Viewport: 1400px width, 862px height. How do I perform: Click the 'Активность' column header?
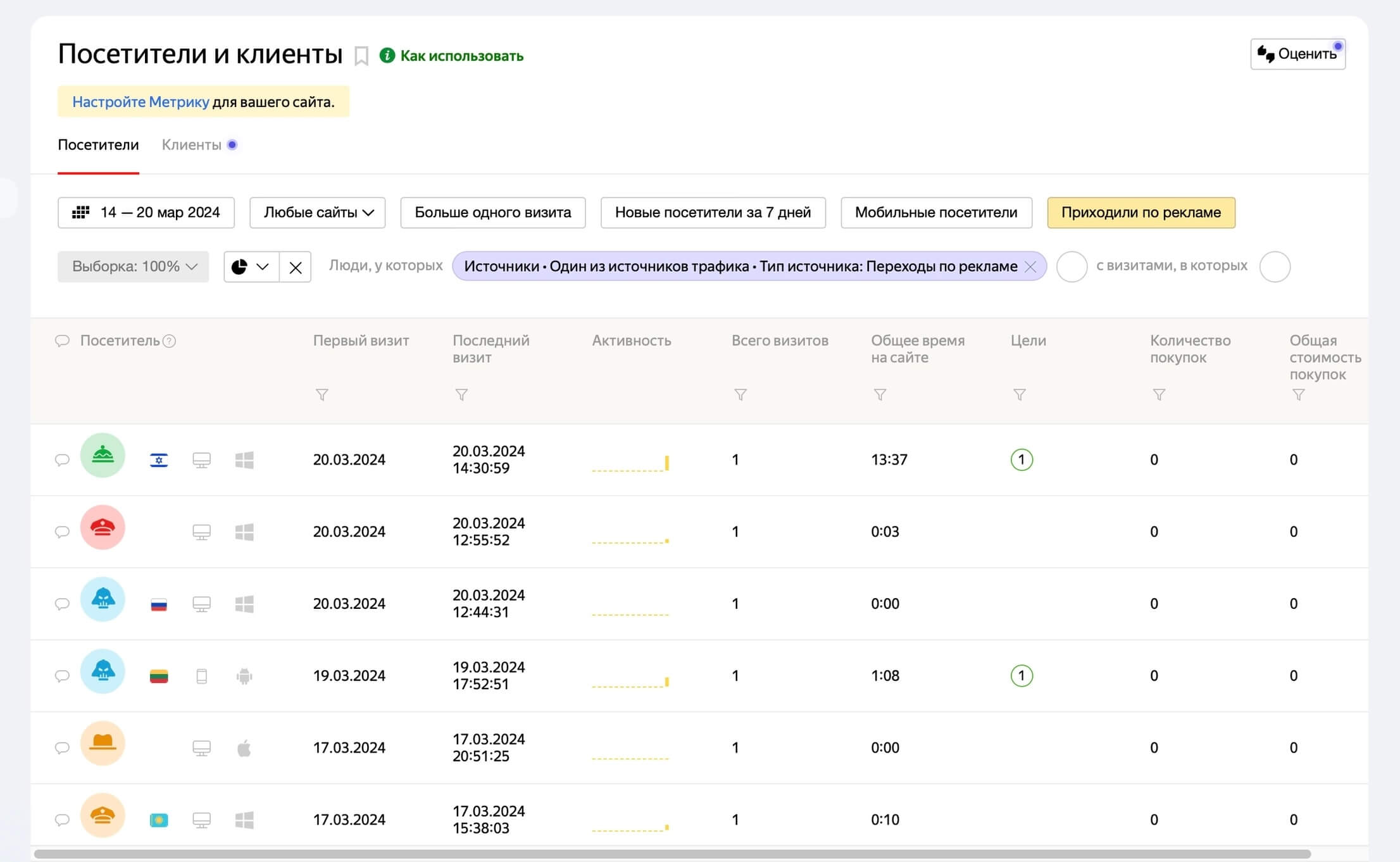(x=632, y=340)
